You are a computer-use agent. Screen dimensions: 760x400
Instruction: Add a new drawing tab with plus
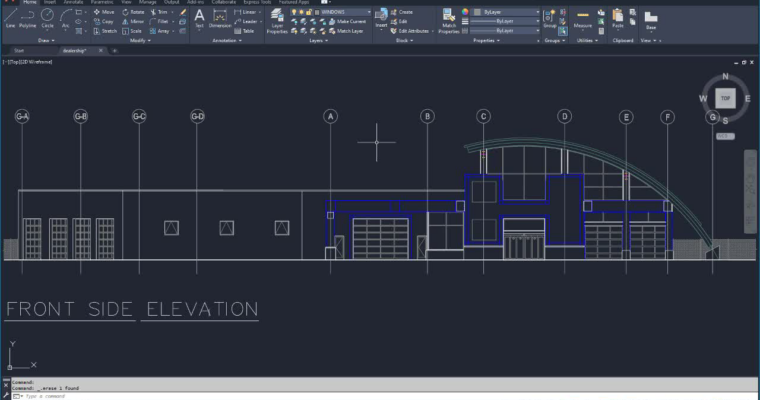tap(115, 50)
